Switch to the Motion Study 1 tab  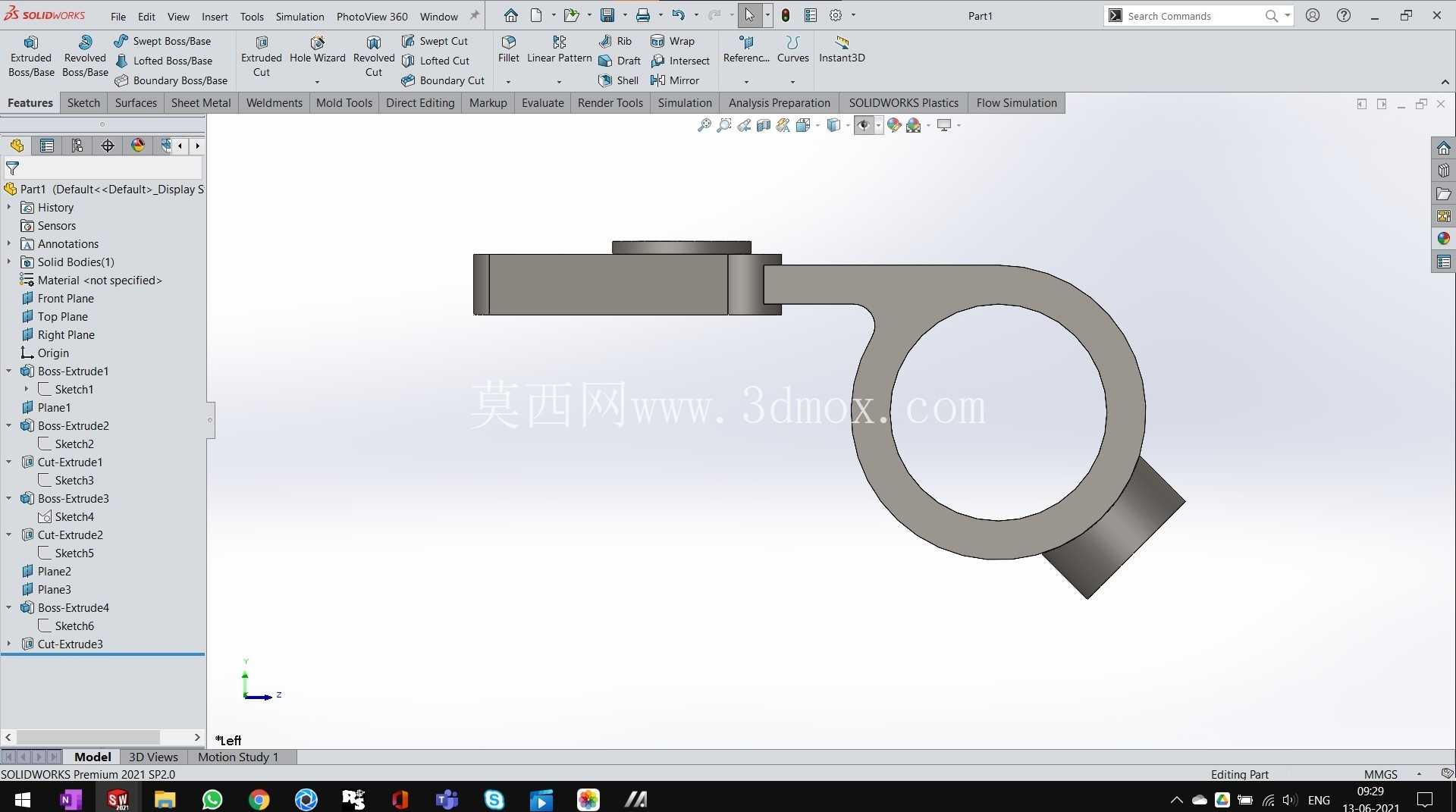[238, 757]
